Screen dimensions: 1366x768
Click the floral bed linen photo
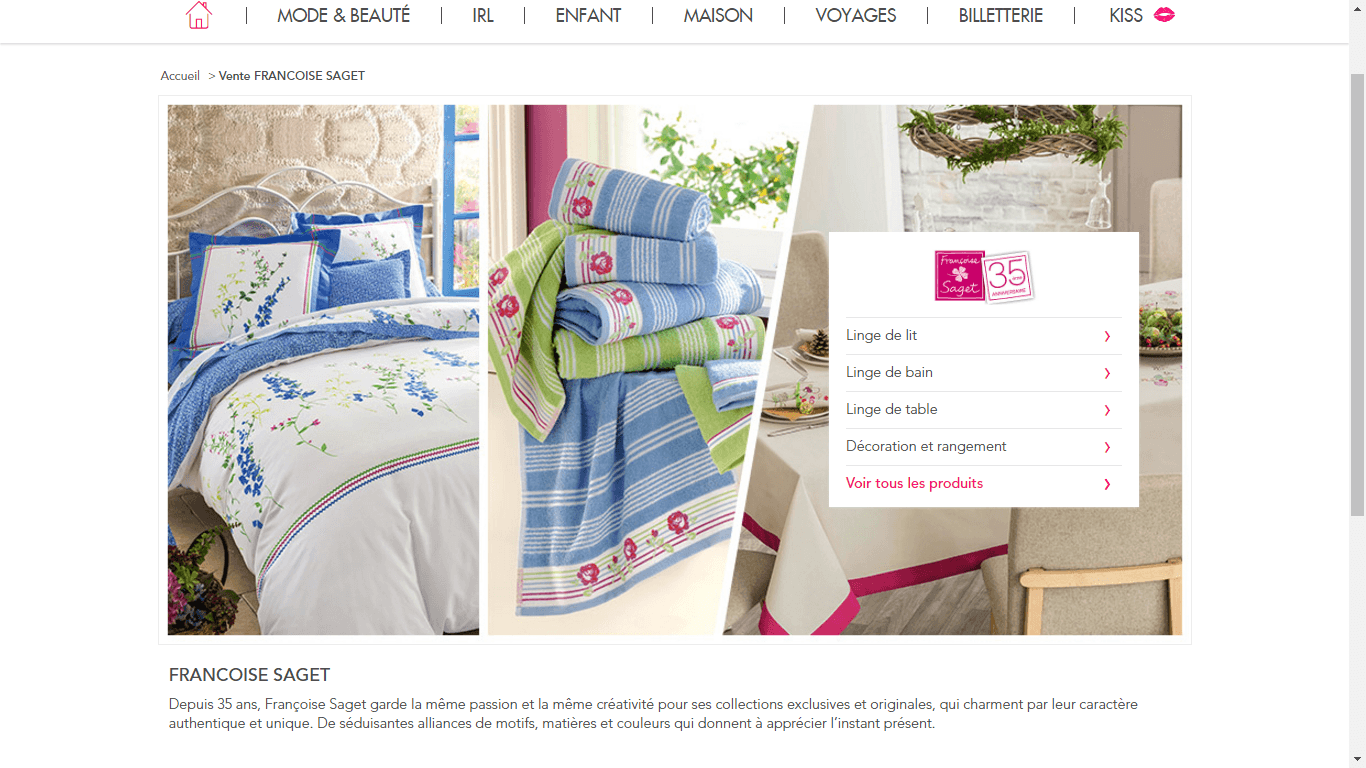(x=323, y=370)
